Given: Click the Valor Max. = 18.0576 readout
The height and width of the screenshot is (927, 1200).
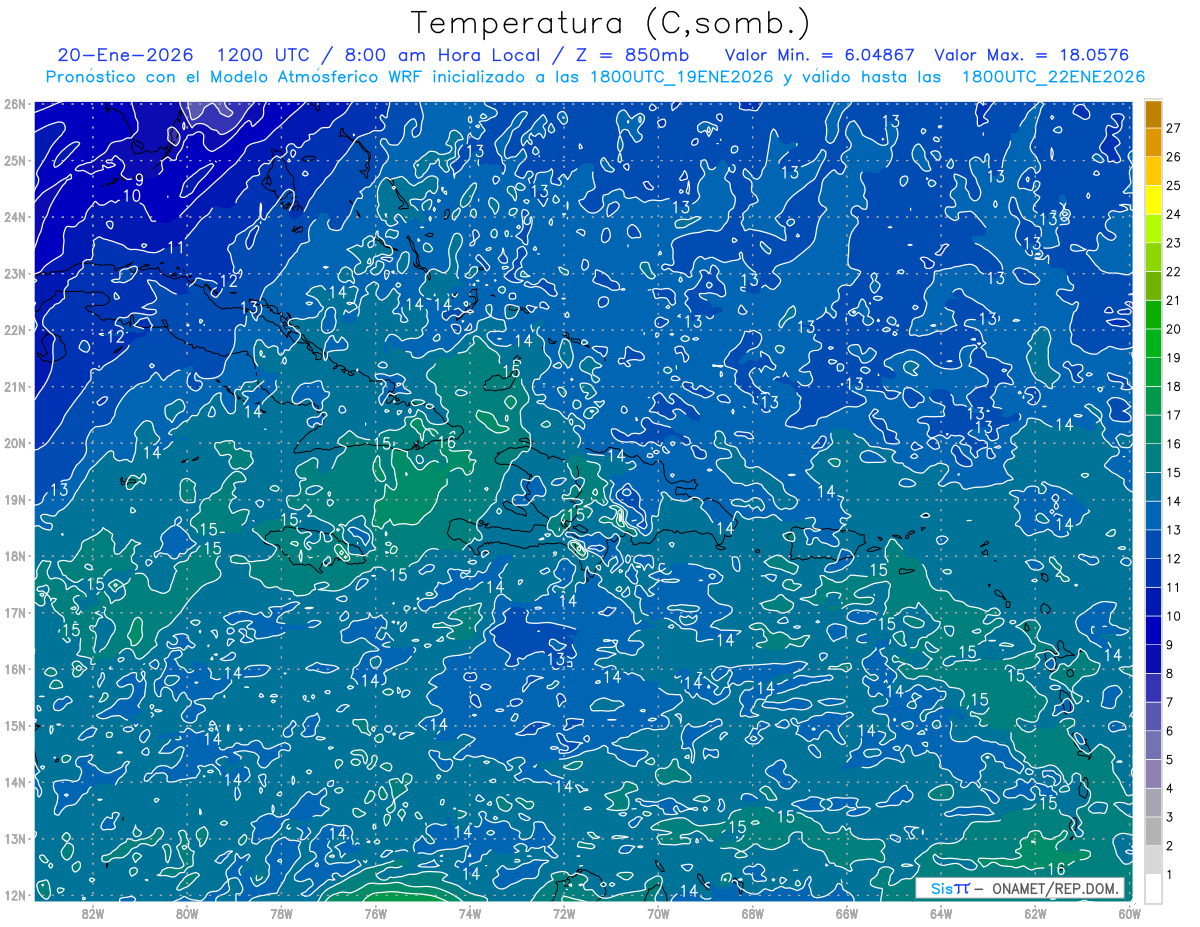Looking at the screenshot, I should 1032,55.
